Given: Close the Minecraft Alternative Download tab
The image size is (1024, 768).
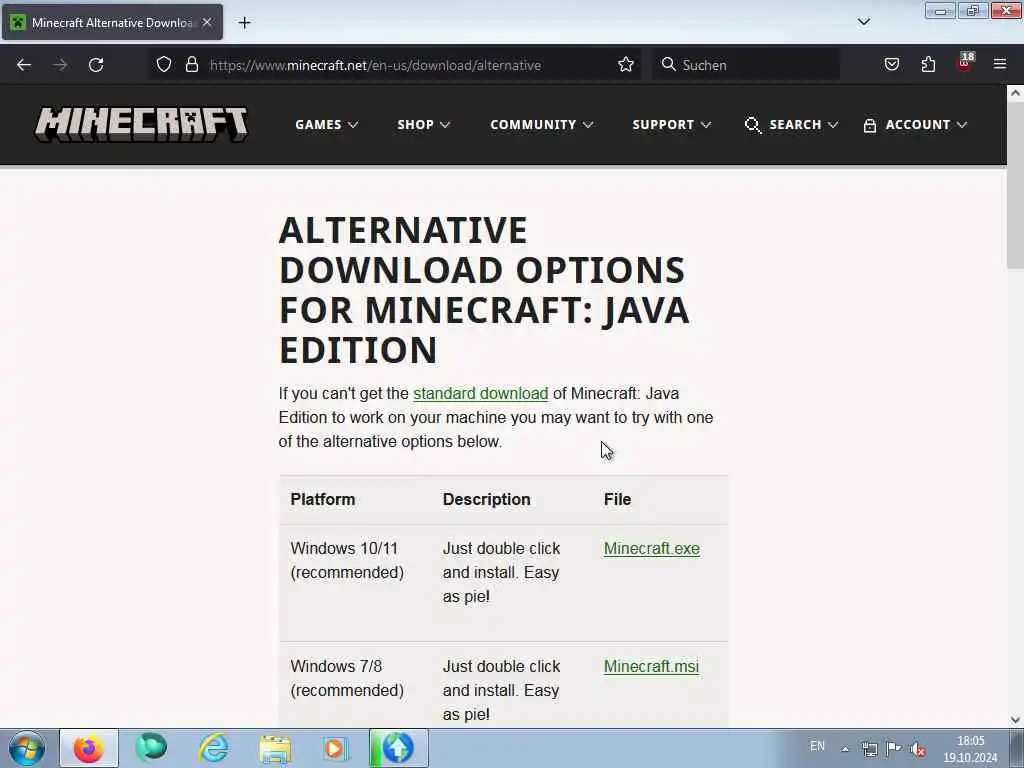Looking at the screenshot, I should [207, 22].
